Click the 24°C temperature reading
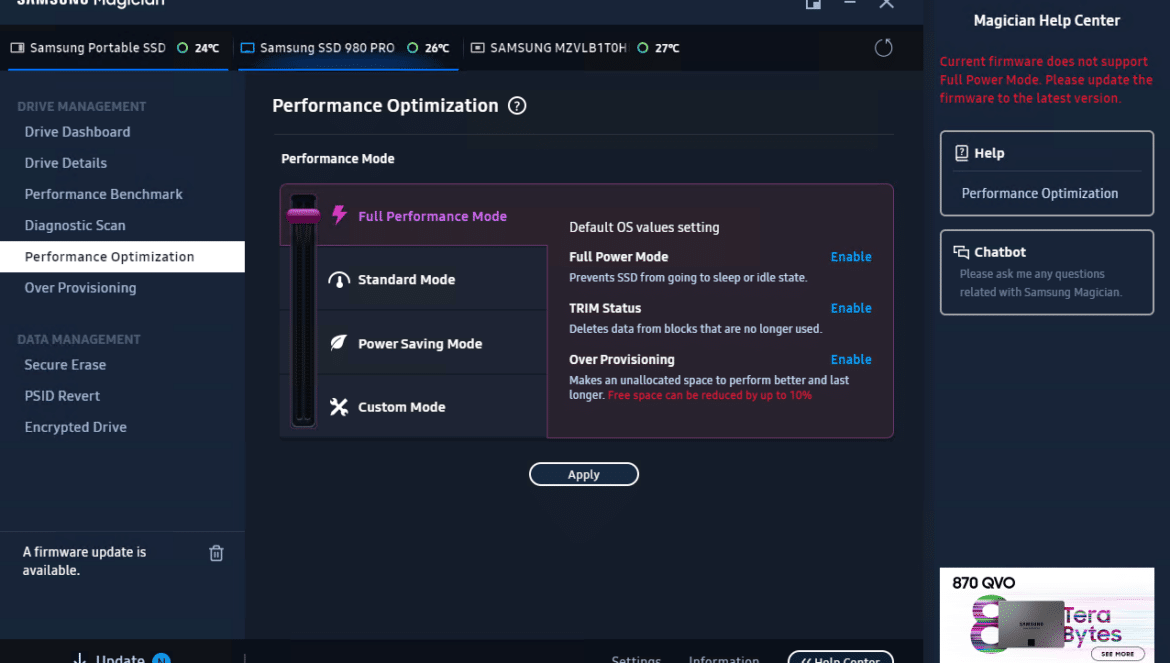The image size is (1170, 663). (207, 48)
